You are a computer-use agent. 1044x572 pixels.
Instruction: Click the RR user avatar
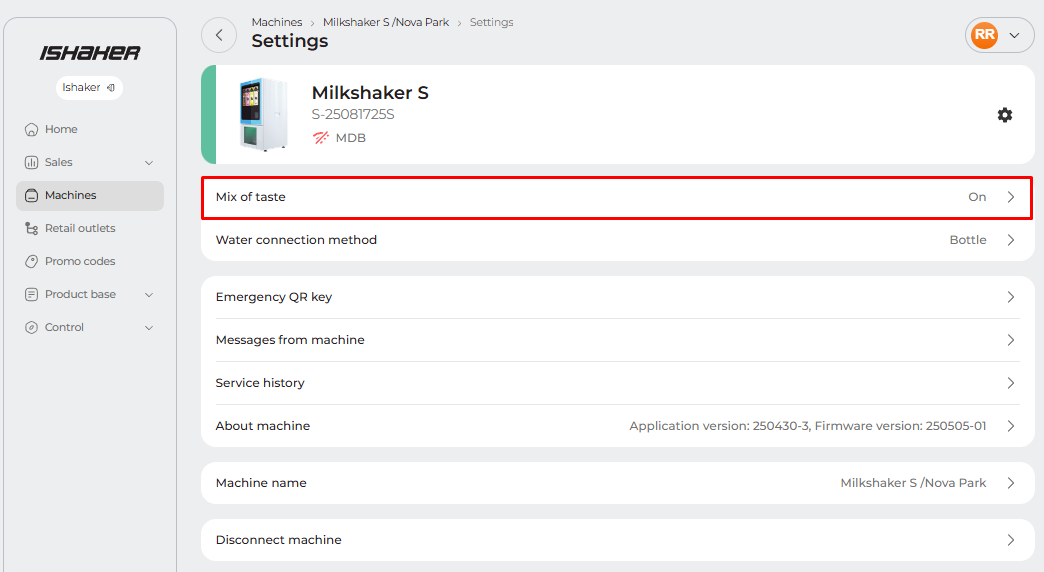coord(984,35)
